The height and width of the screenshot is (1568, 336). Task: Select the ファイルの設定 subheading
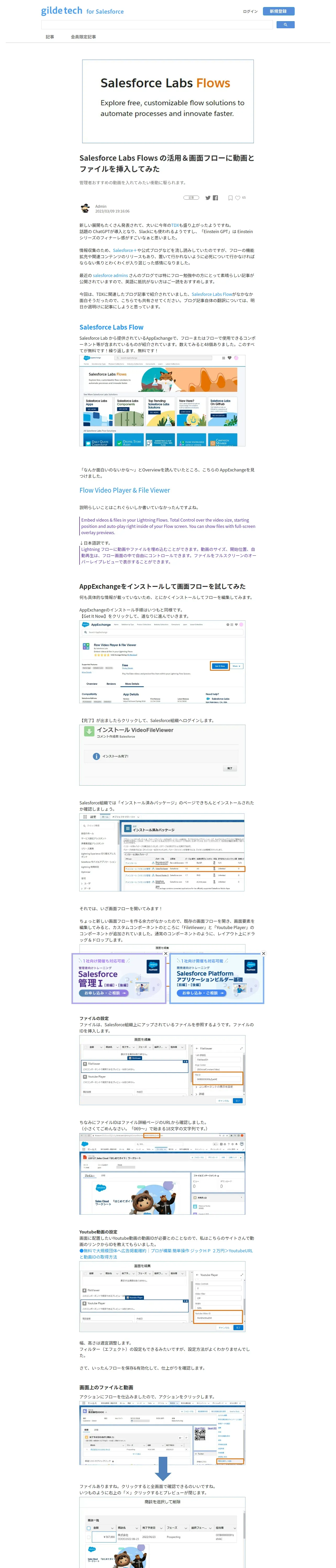(94, 1018)
